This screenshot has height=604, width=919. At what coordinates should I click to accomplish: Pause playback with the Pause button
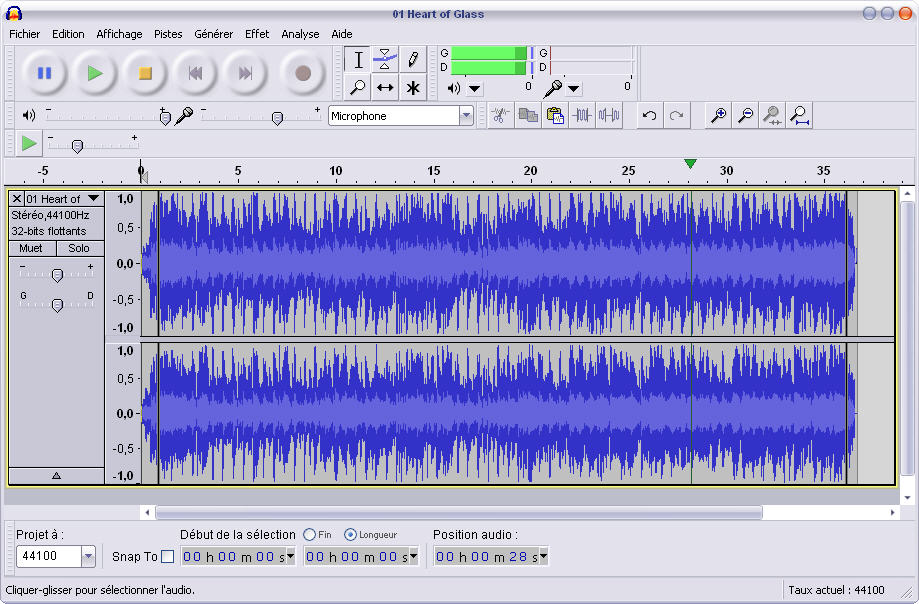(x=45, y=73)
